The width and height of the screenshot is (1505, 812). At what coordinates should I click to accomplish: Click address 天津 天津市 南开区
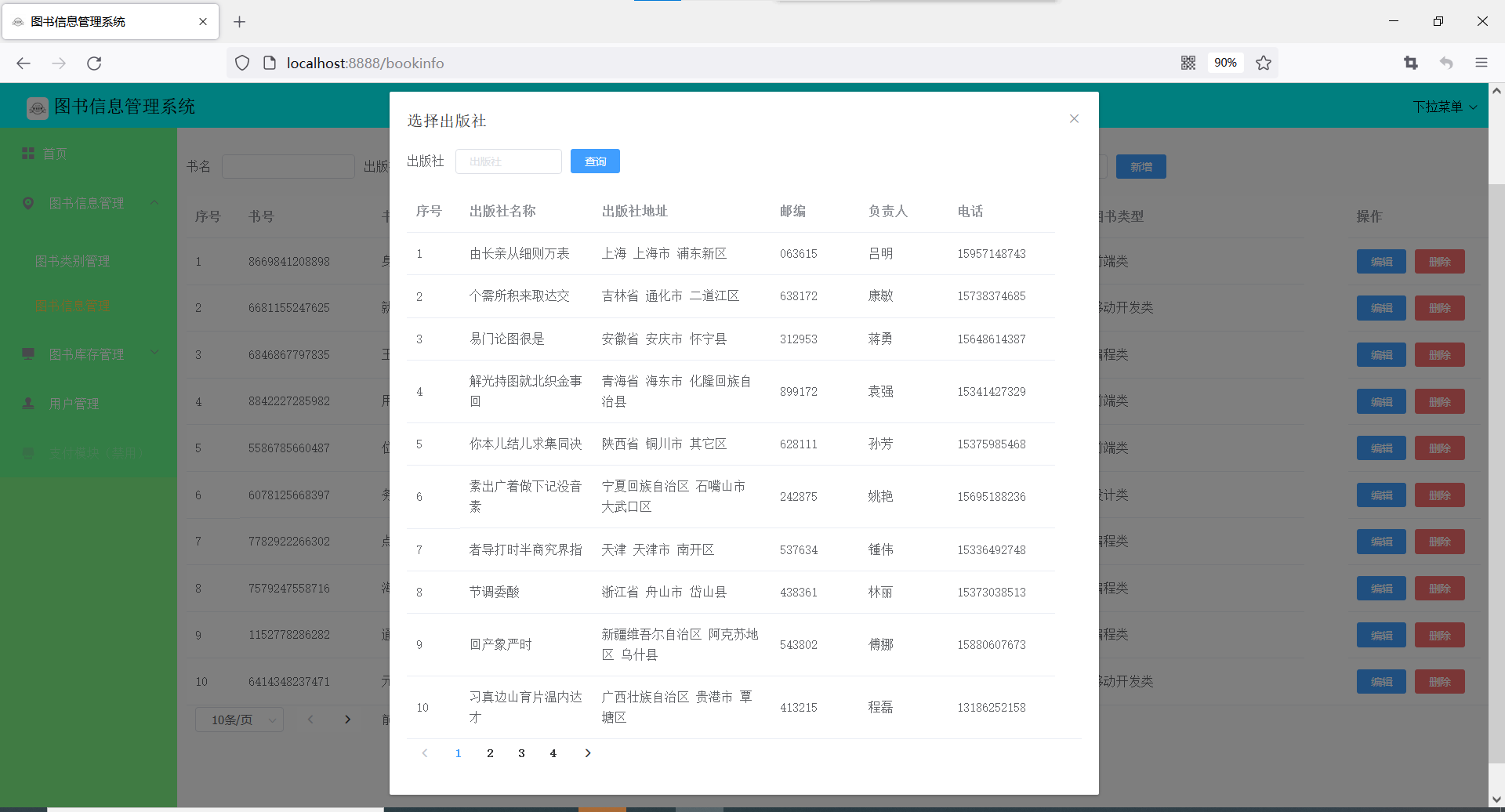(x=658, y=549)
